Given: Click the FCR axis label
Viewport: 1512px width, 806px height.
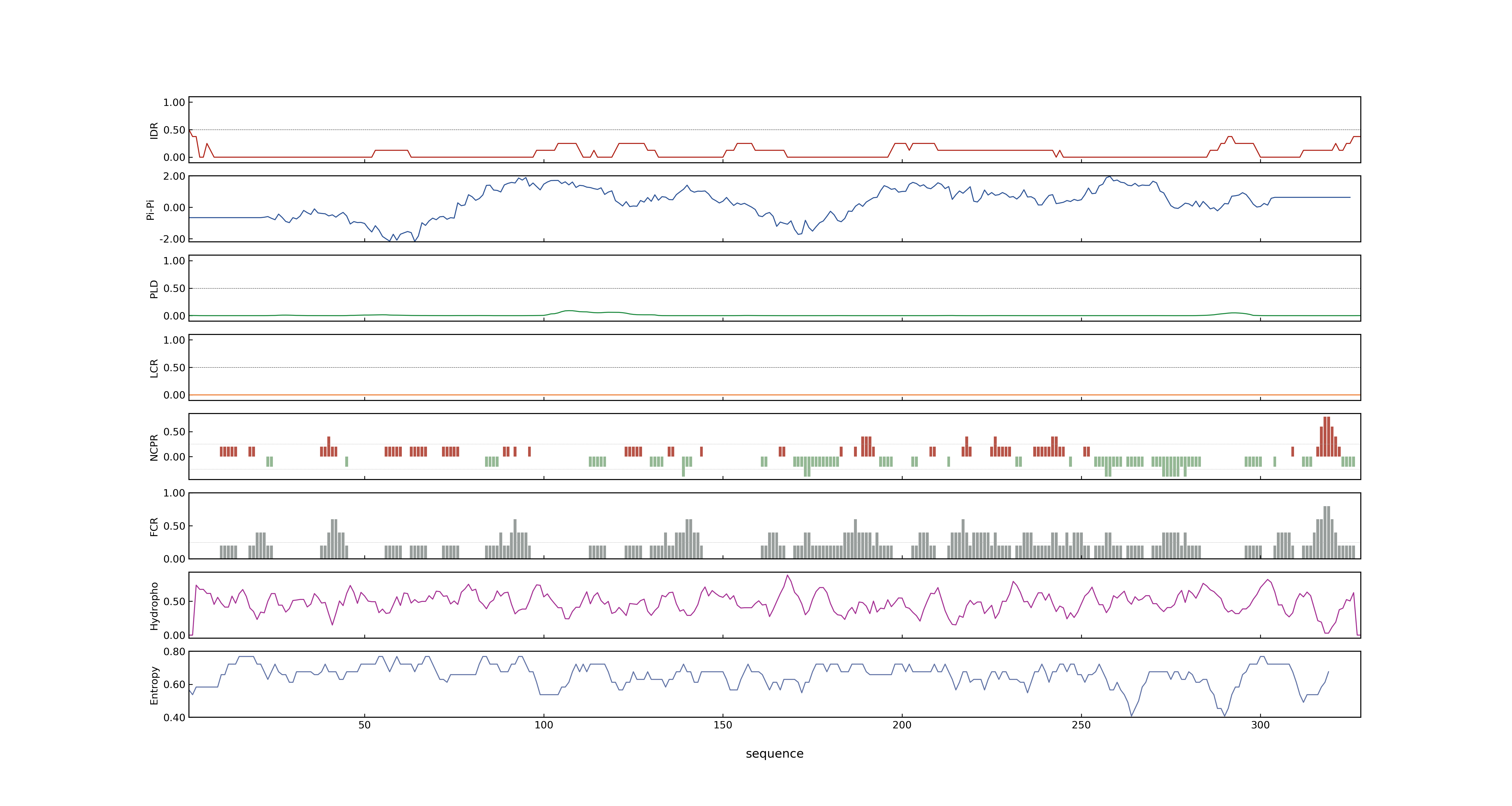Looking at the screenshot, I should (x=154, y=527).
